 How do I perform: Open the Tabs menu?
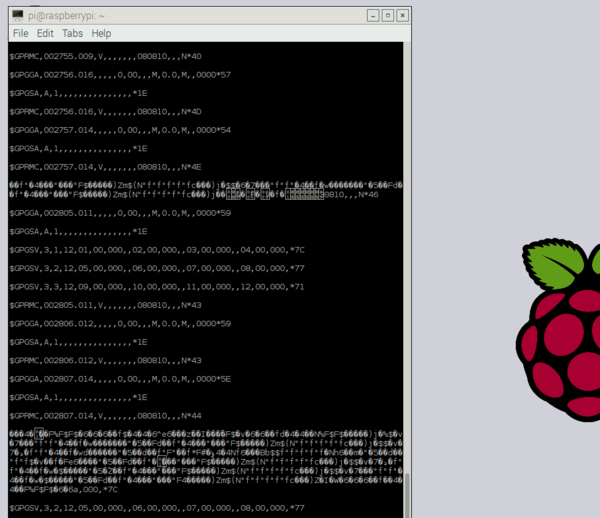tap(72, 33)
